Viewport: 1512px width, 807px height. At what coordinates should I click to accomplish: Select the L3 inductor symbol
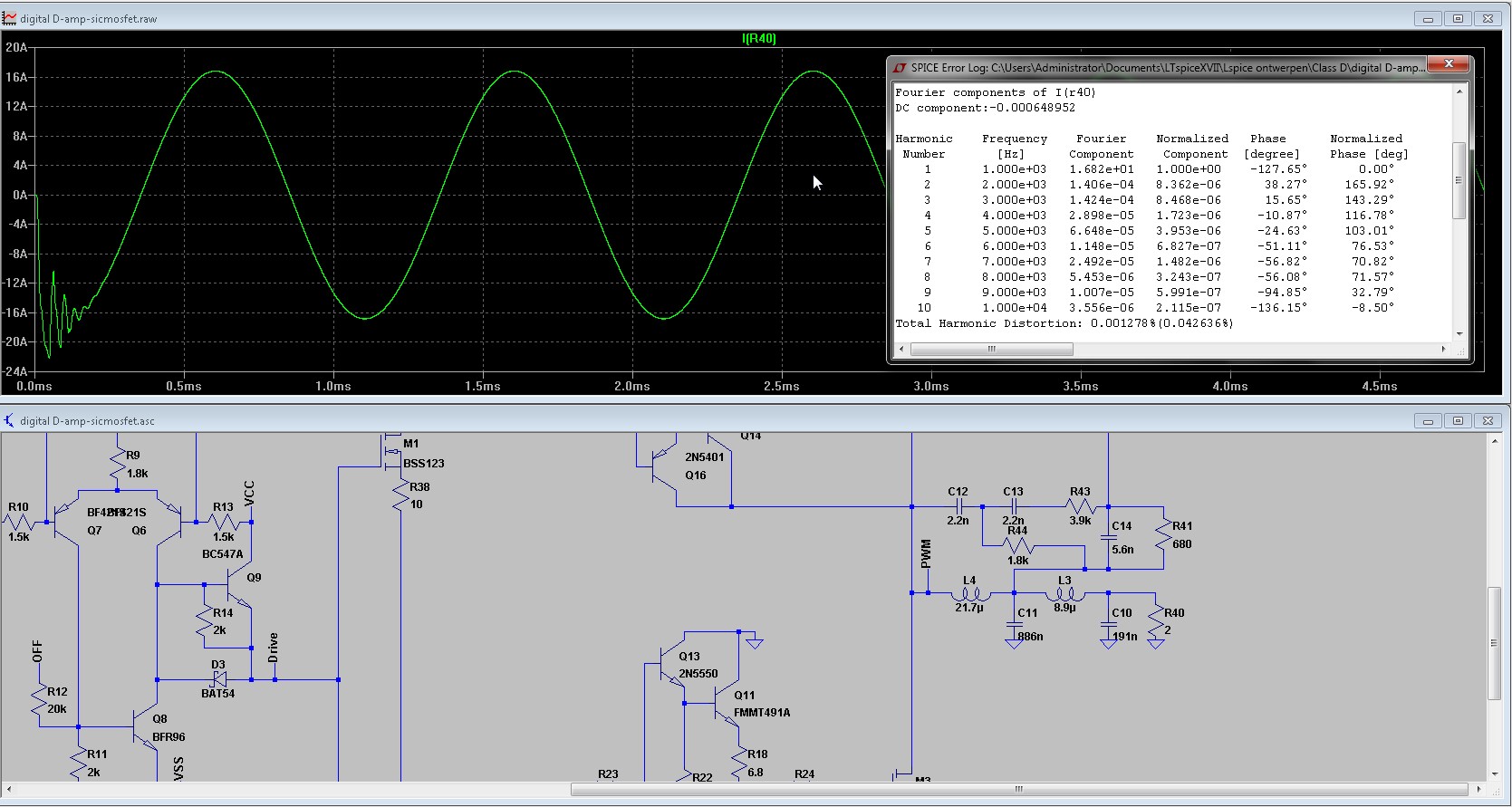[1065, 594]
